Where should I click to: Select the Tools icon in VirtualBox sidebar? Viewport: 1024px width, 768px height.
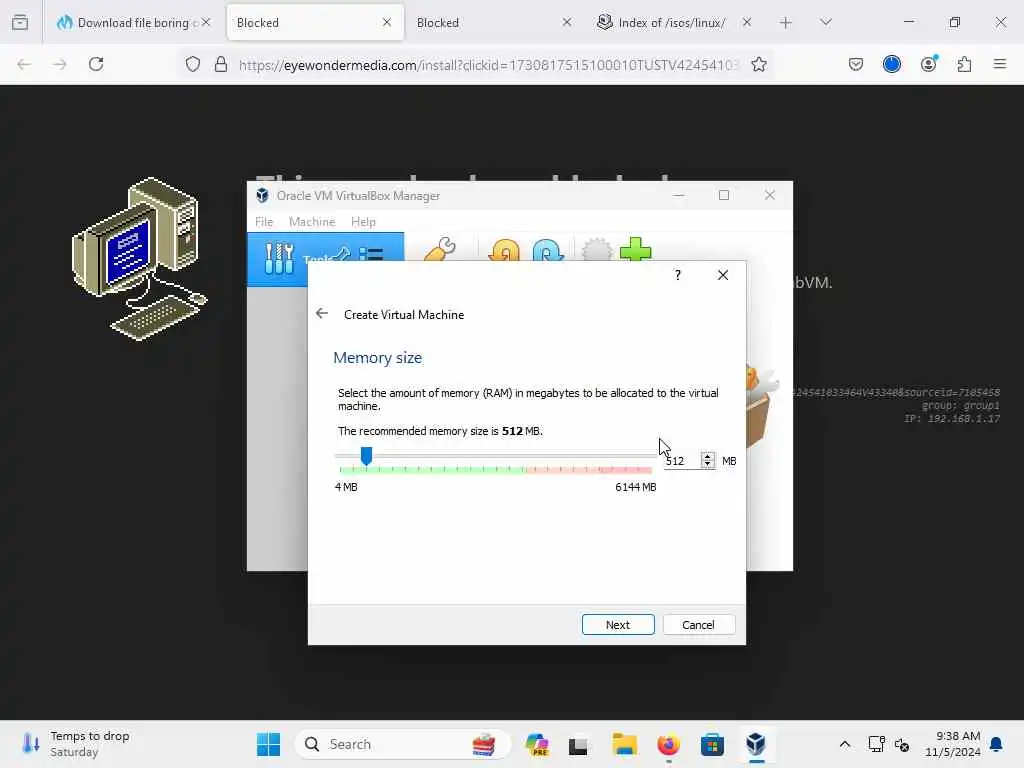click(x=280, y=259)
